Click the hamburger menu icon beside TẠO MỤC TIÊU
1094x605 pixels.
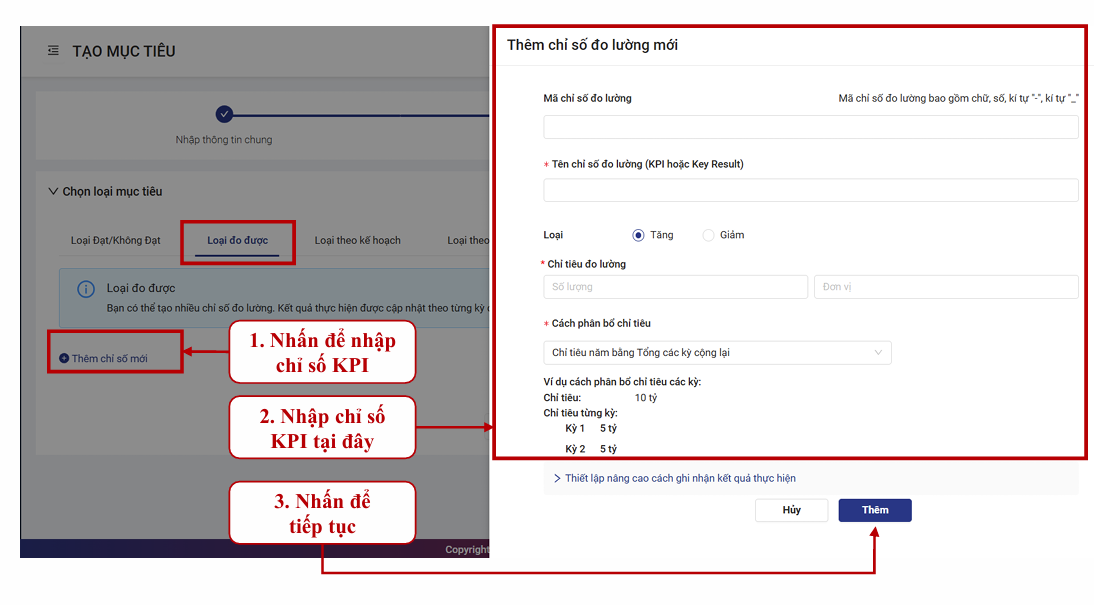52,51
